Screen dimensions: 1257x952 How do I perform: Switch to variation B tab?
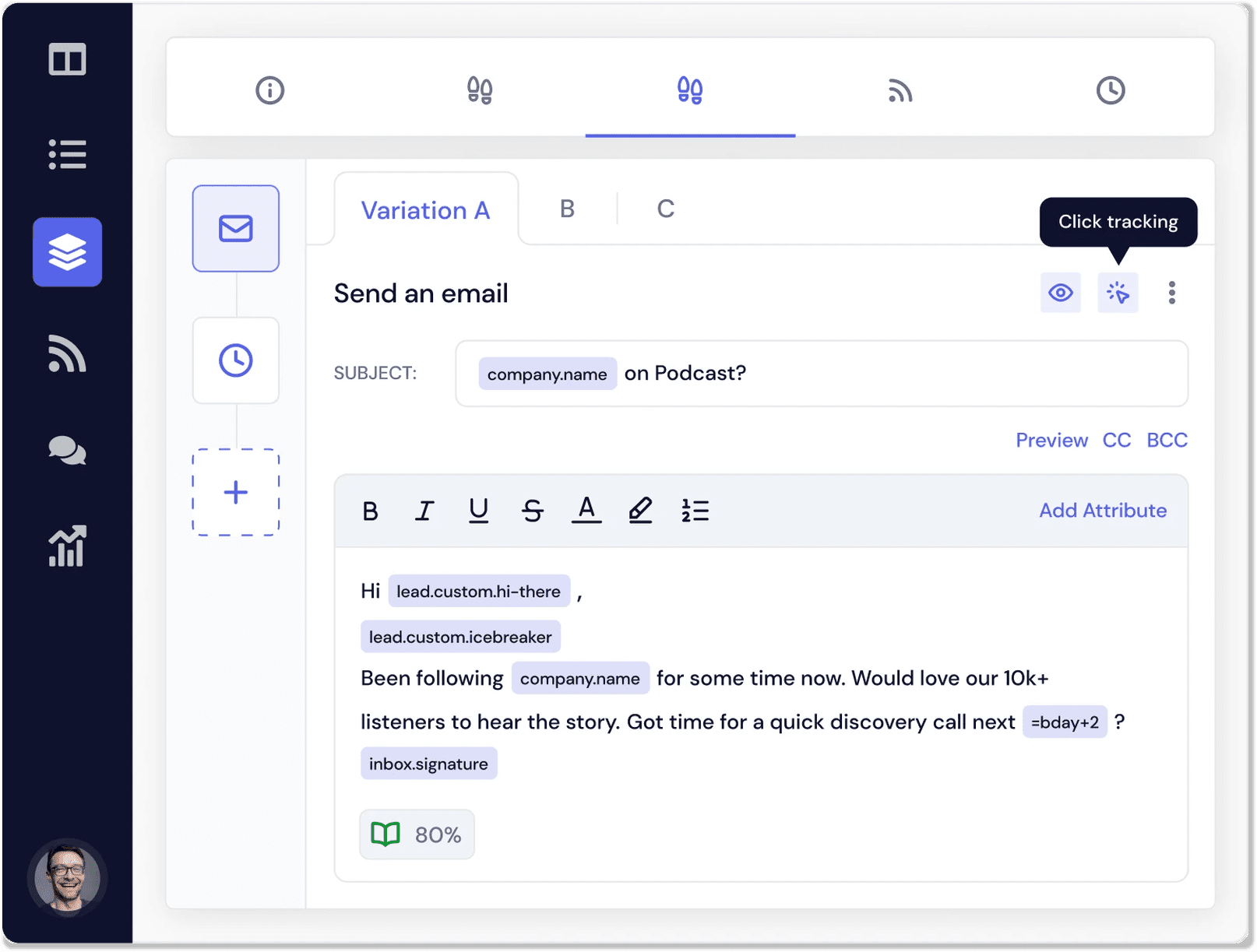click(567, 209)
